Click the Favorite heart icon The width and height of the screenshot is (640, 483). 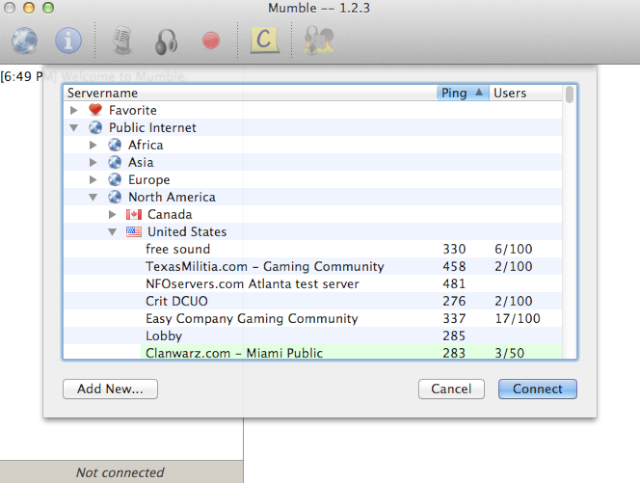[x=95, y=110]
